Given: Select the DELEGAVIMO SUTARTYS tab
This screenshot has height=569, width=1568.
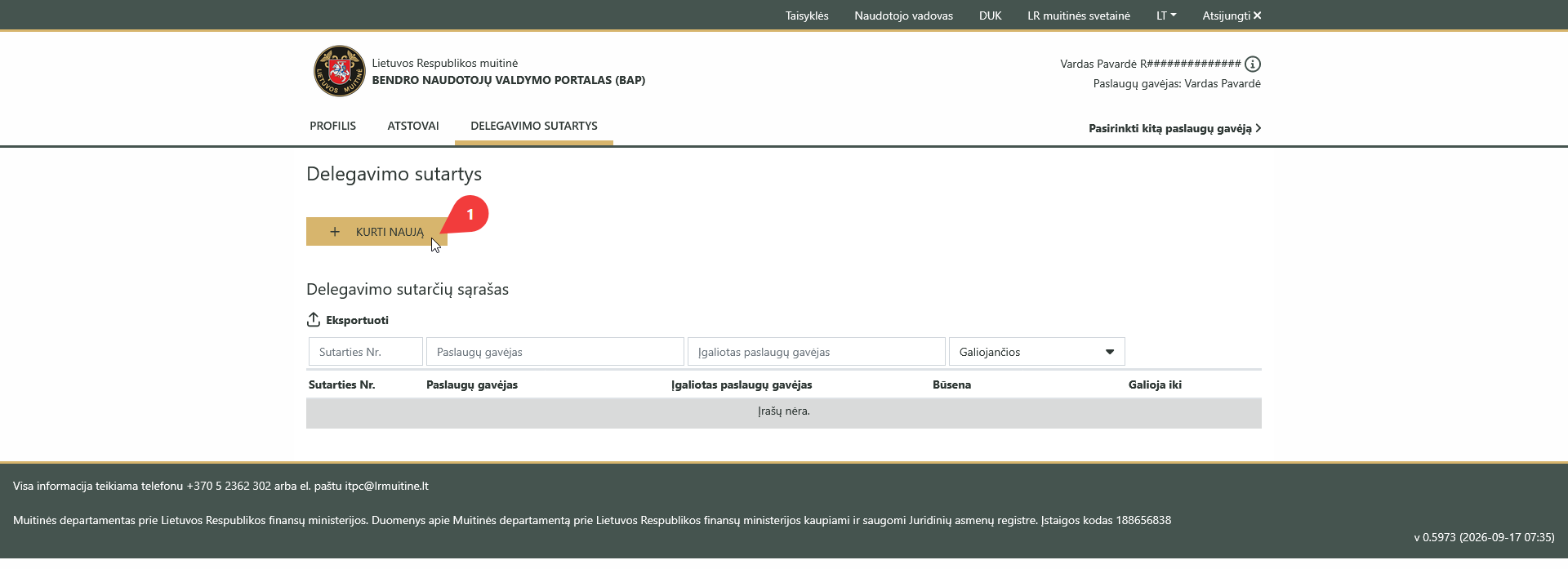Looking at the screenshot, I should (x=534, y=126).
